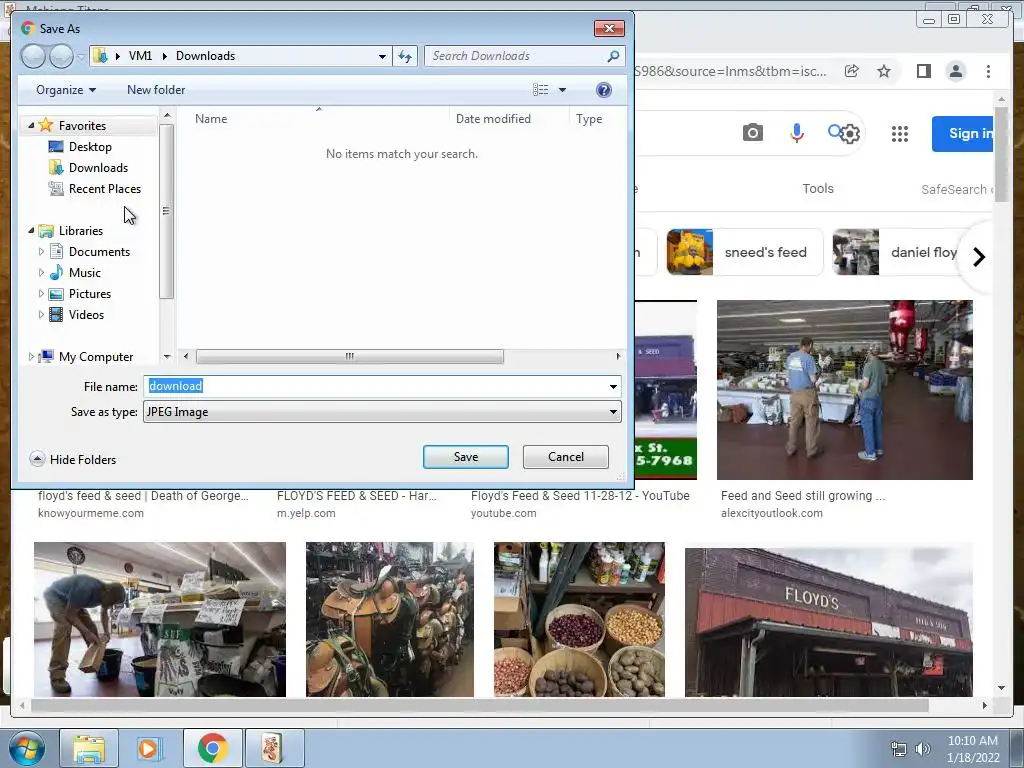Click Cancel button
1024x768 pixels.
pyautogui.click(x=566, y=457)
